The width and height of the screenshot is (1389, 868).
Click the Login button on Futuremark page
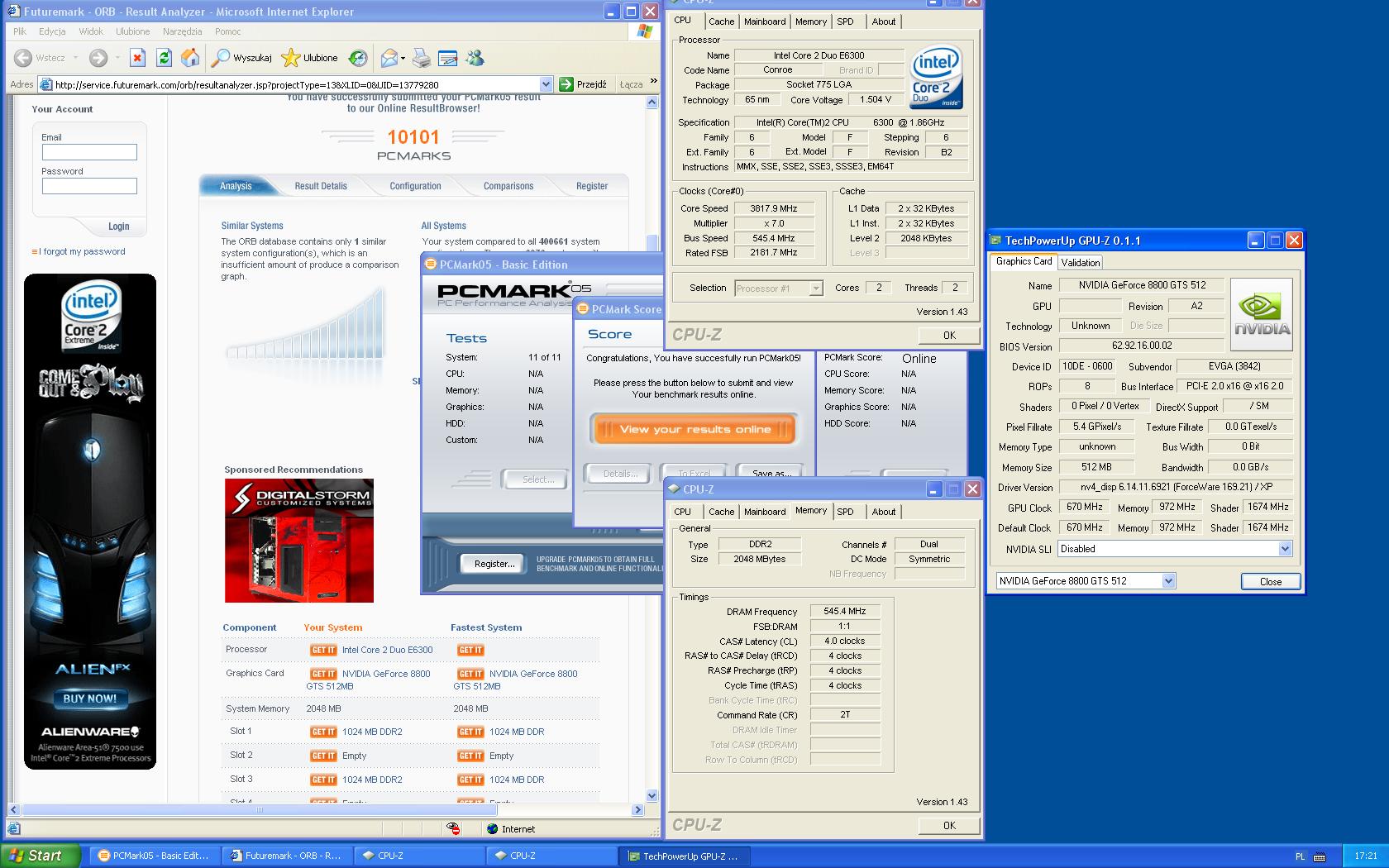(x=118, y=226)
